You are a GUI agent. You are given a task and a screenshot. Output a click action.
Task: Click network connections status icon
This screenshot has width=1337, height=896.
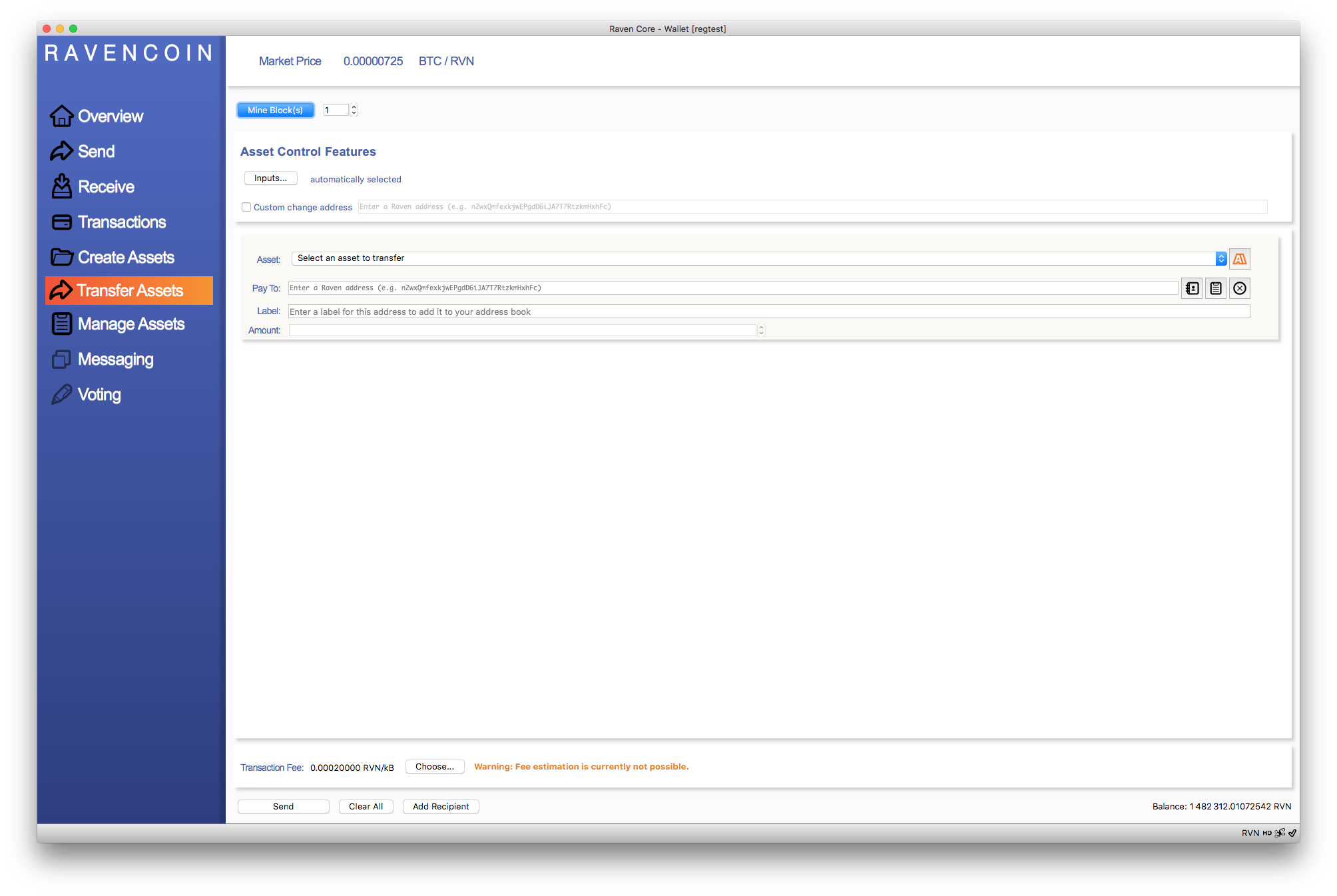[1280, 833]
